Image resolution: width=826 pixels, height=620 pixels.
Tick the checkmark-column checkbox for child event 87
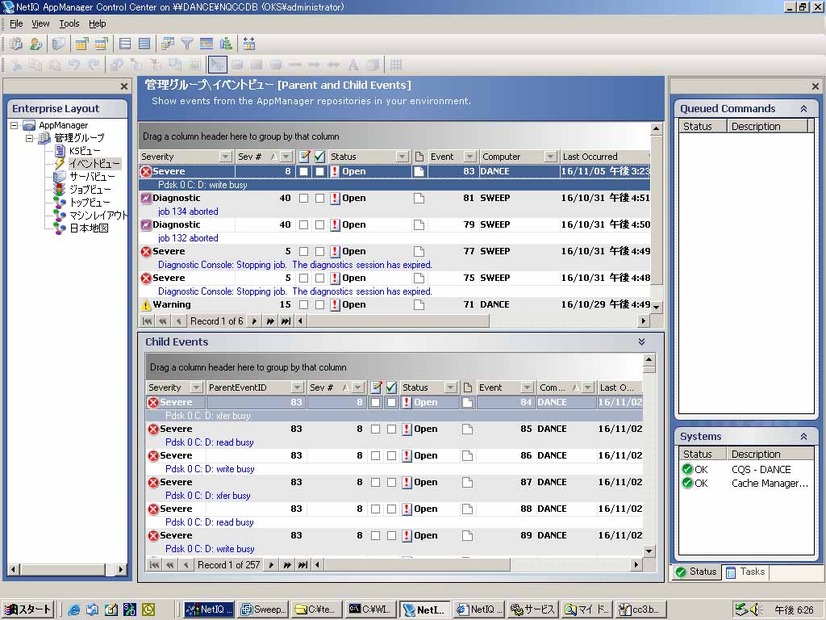pyautogui.click(x=391, y=482)
